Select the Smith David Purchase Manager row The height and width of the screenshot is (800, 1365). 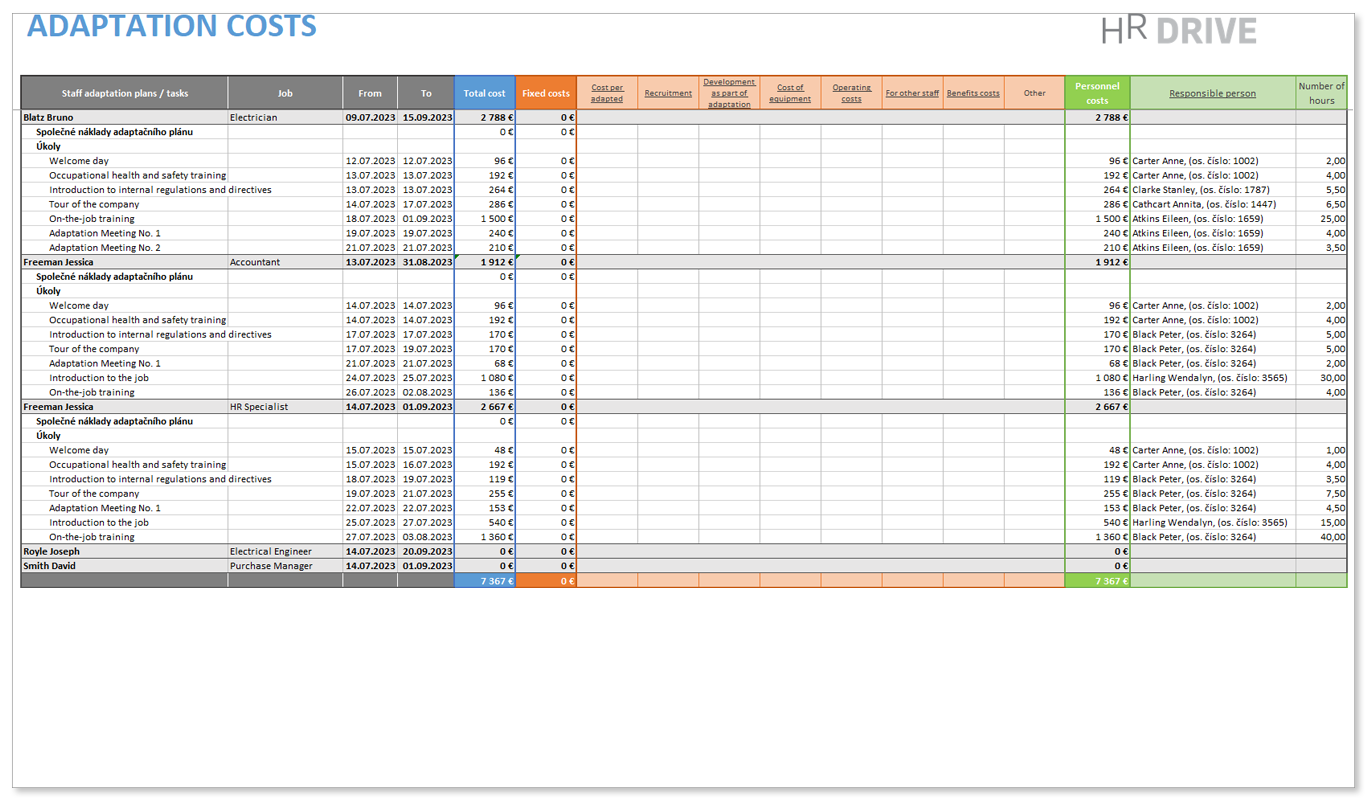point(58,565)
